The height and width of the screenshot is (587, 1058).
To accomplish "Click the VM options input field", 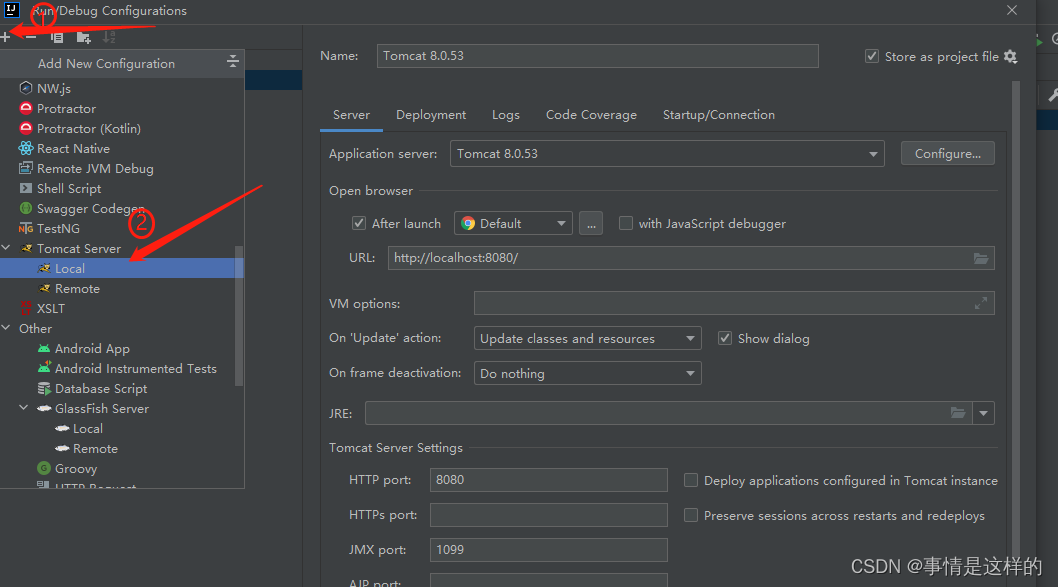I will click(x=734, y=304).
